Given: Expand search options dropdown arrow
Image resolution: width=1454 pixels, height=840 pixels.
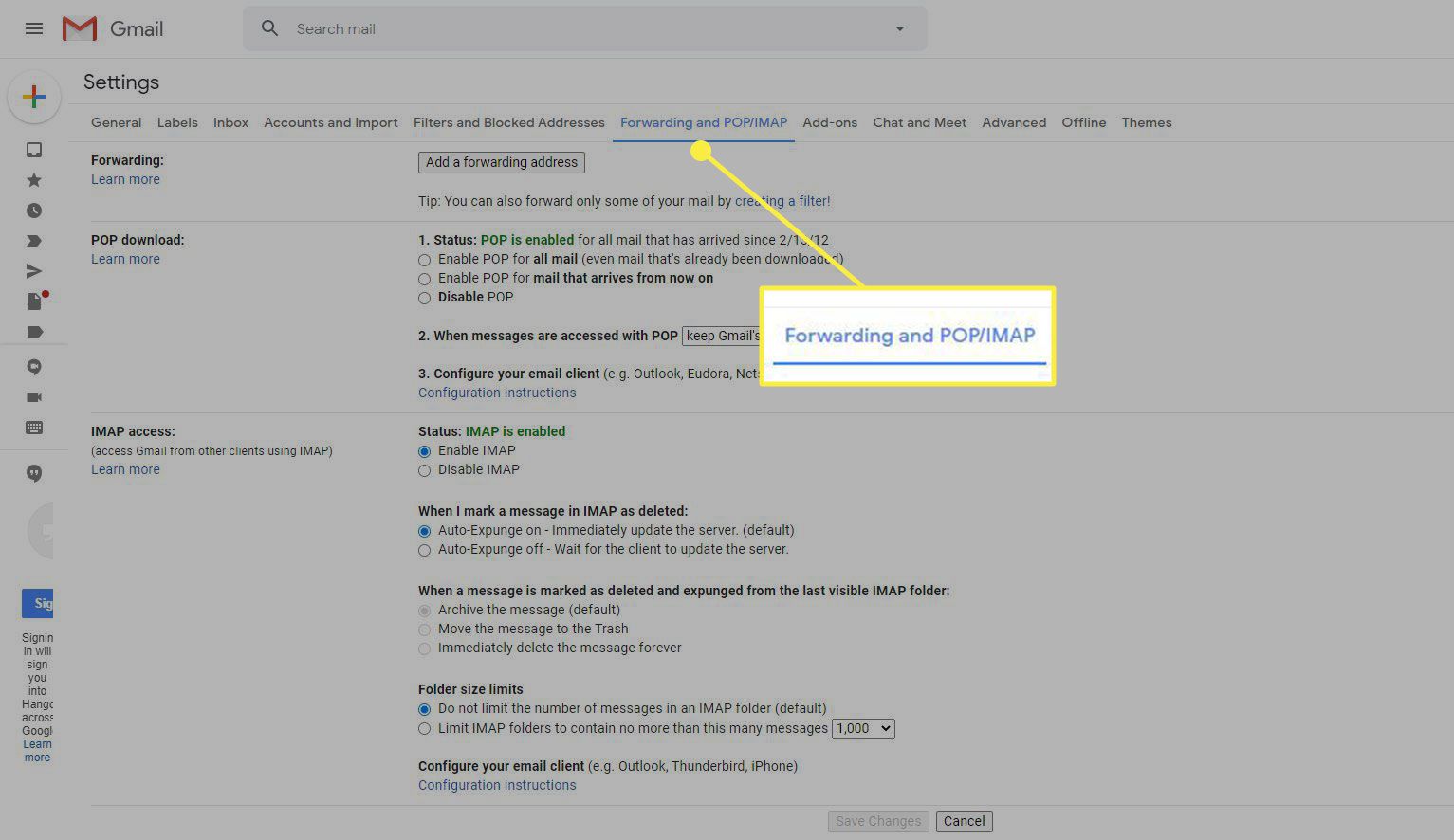Looking at the screenshot, I should (x=899, y=28).
